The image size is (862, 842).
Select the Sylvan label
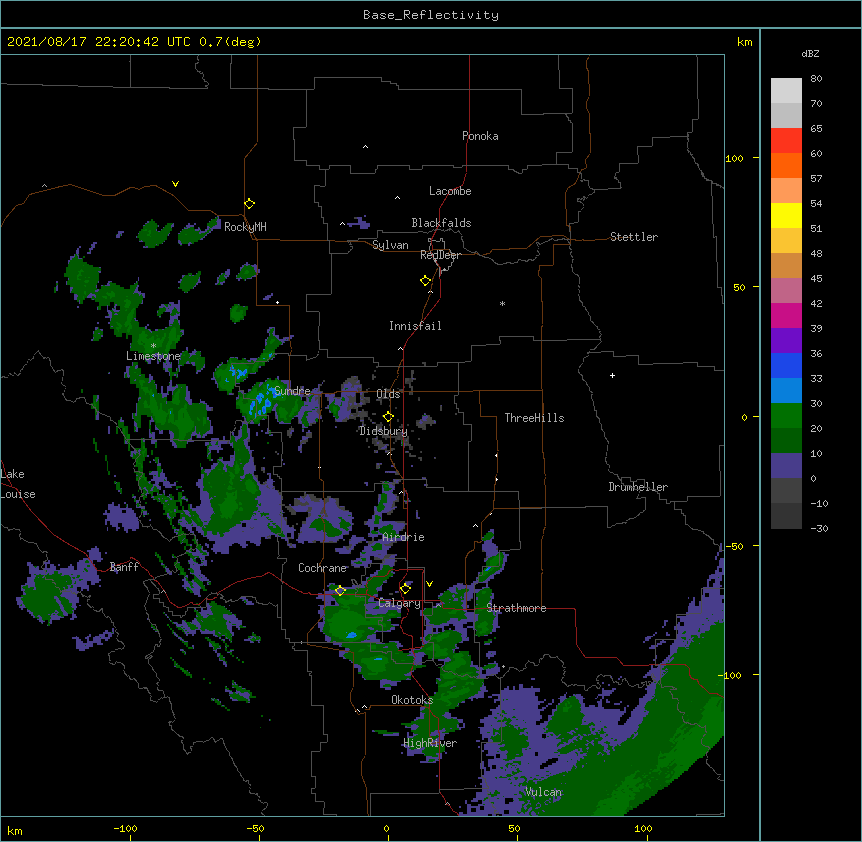point(390,245)
